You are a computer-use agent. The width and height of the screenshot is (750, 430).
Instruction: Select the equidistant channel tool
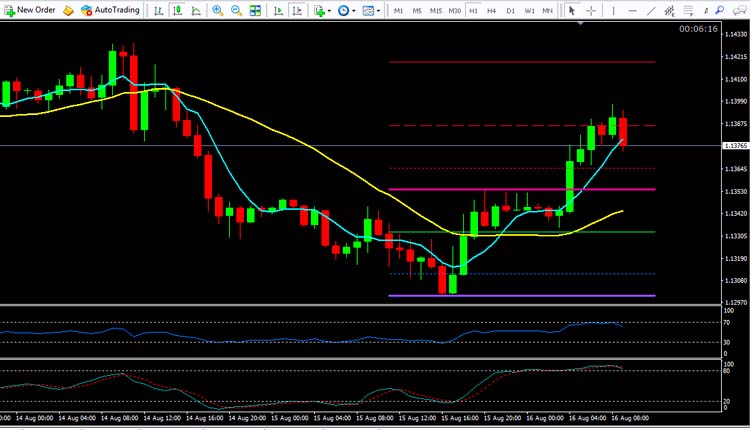click(x=670, y=10)
